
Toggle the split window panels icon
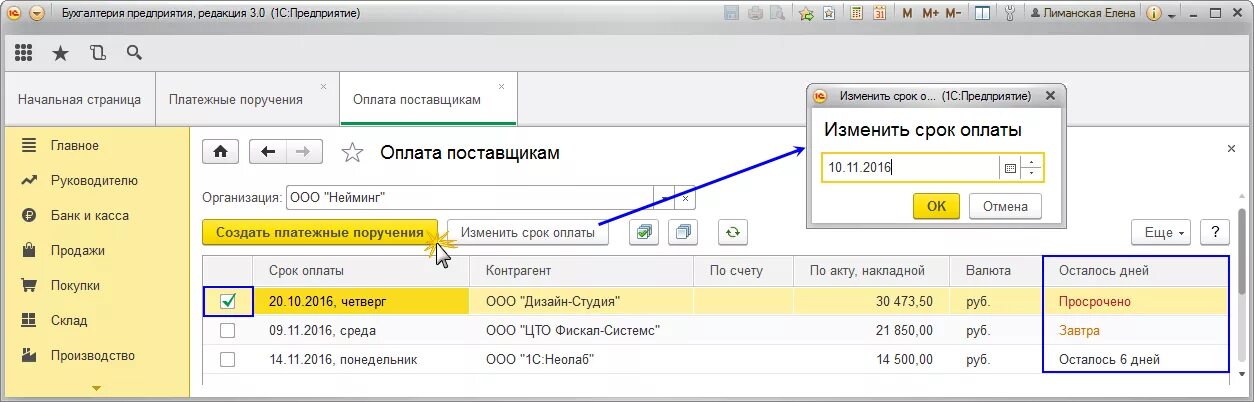(x=983, y=14)
